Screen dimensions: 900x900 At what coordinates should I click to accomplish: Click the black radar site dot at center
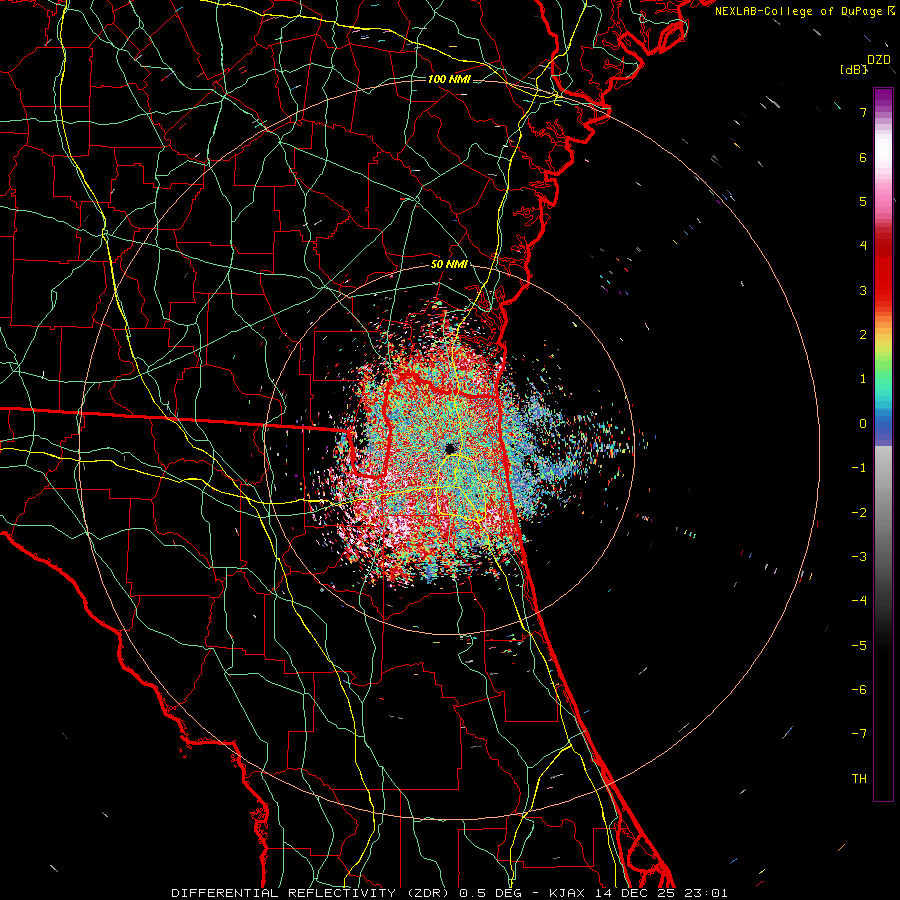point(449,448)
